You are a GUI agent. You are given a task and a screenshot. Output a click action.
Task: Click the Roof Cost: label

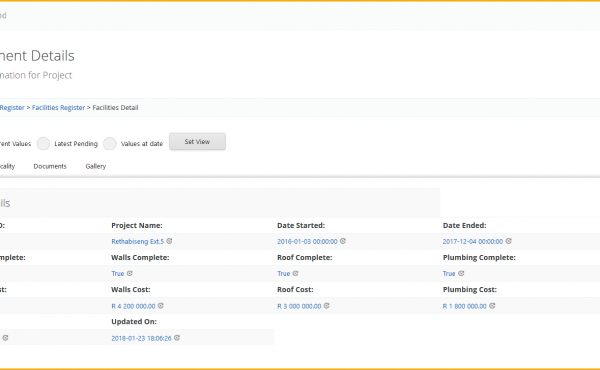(295, 290)
